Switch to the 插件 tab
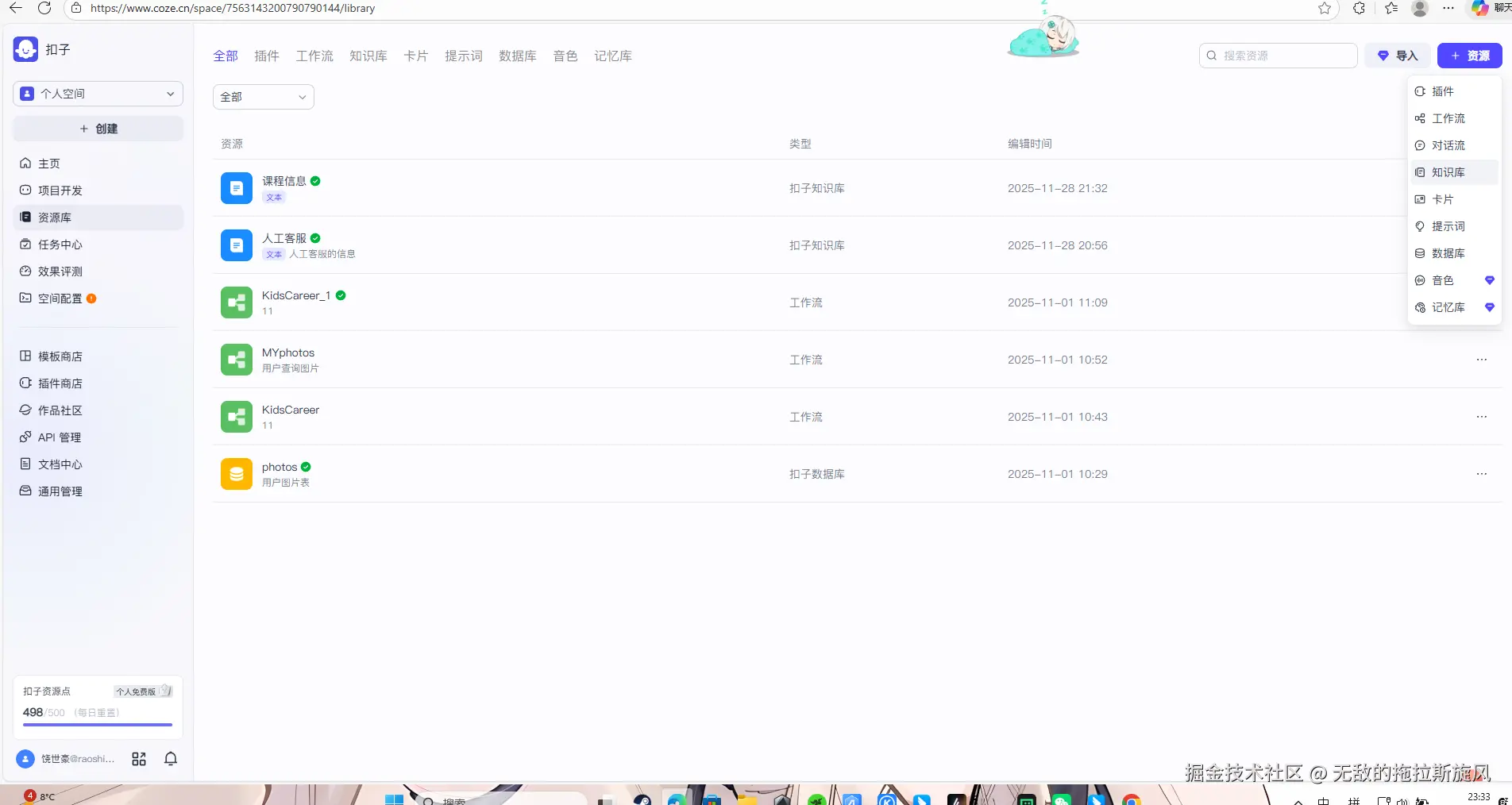The height and width of the screenshot is (805, 1512). pyautogui.click(x=267, y=56)
